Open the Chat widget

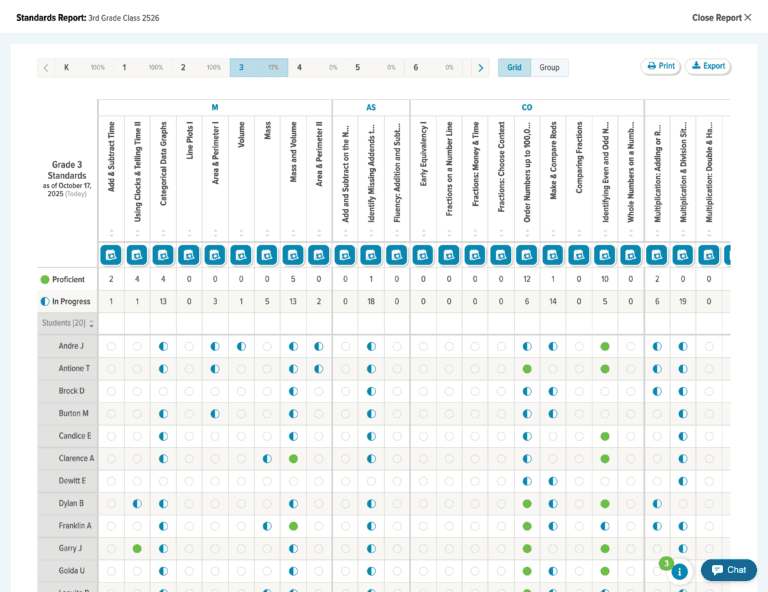pyautogui.click(x=728, y=570)
